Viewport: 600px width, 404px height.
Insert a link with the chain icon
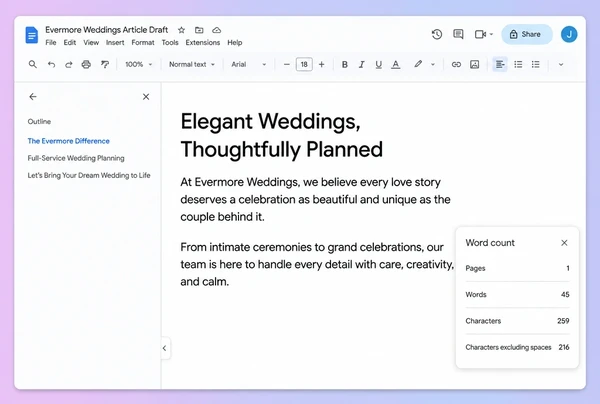(456, 64)
